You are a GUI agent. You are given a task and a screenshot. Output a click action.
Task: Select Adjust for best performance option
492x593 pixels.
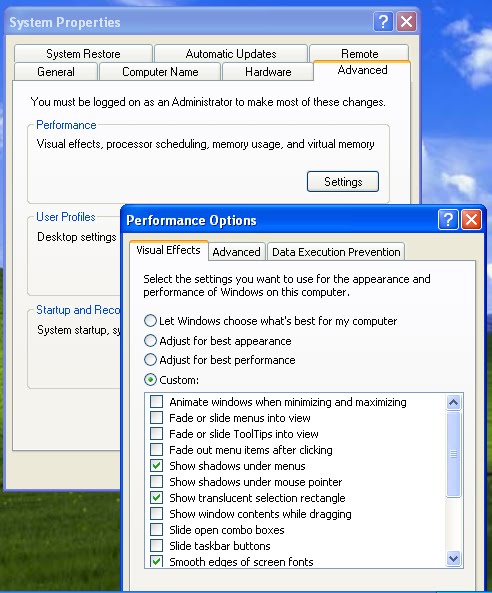[151, 360]
